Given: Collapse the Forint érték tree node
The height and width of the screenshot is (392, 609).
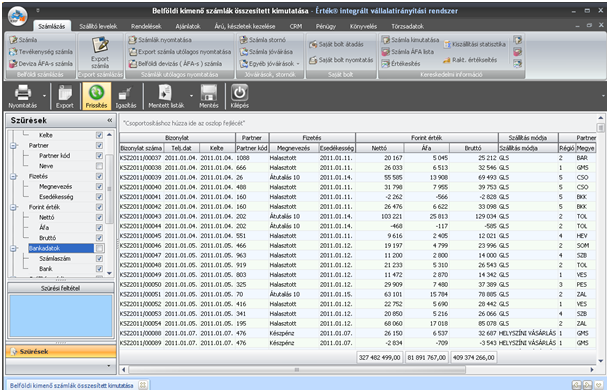Looking at the screenshot, I should click(x=13, y=207).
